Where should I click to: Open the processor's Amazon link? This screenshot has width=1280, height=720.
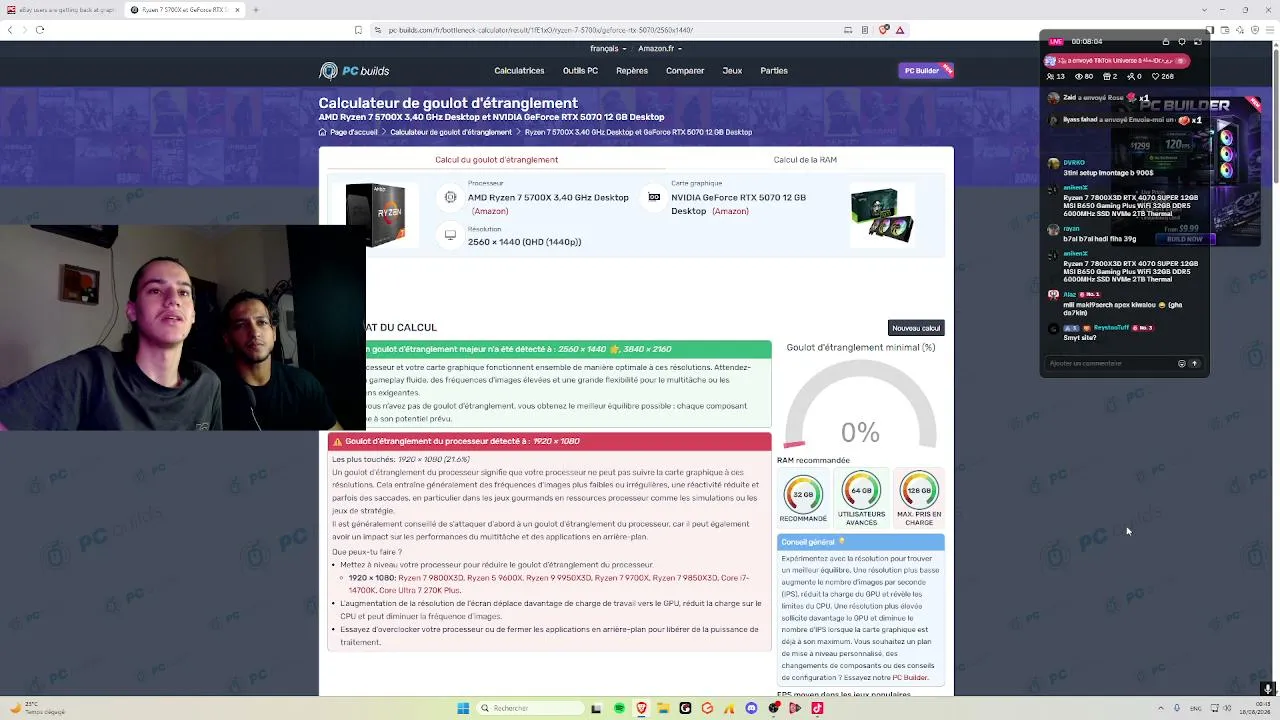coord(490,211)
